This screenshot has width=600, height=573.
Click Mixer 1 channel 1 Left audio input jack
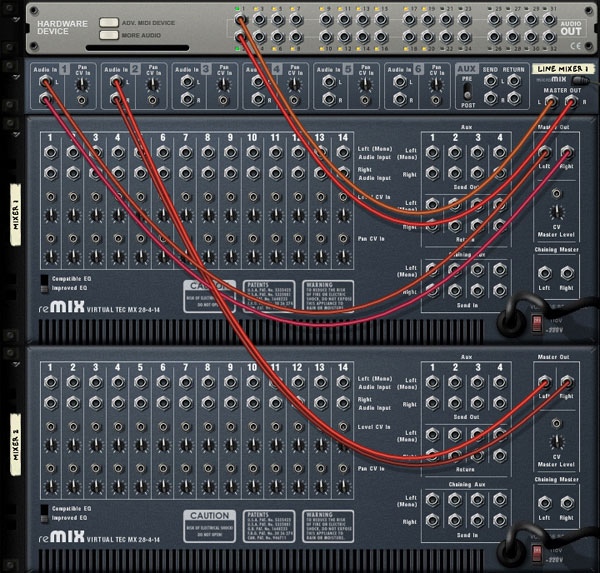(x=51, y=152)
